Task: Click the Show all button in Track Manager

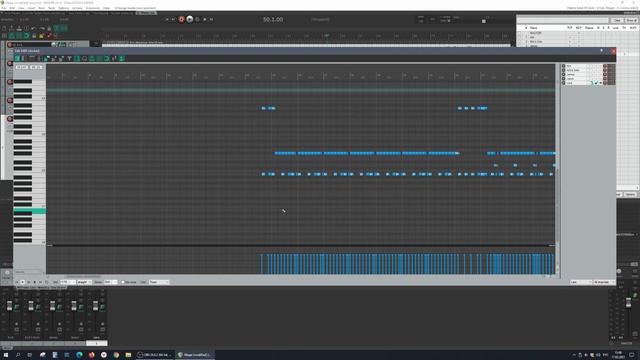Action: pyautogui.click(x=631, y=20)
